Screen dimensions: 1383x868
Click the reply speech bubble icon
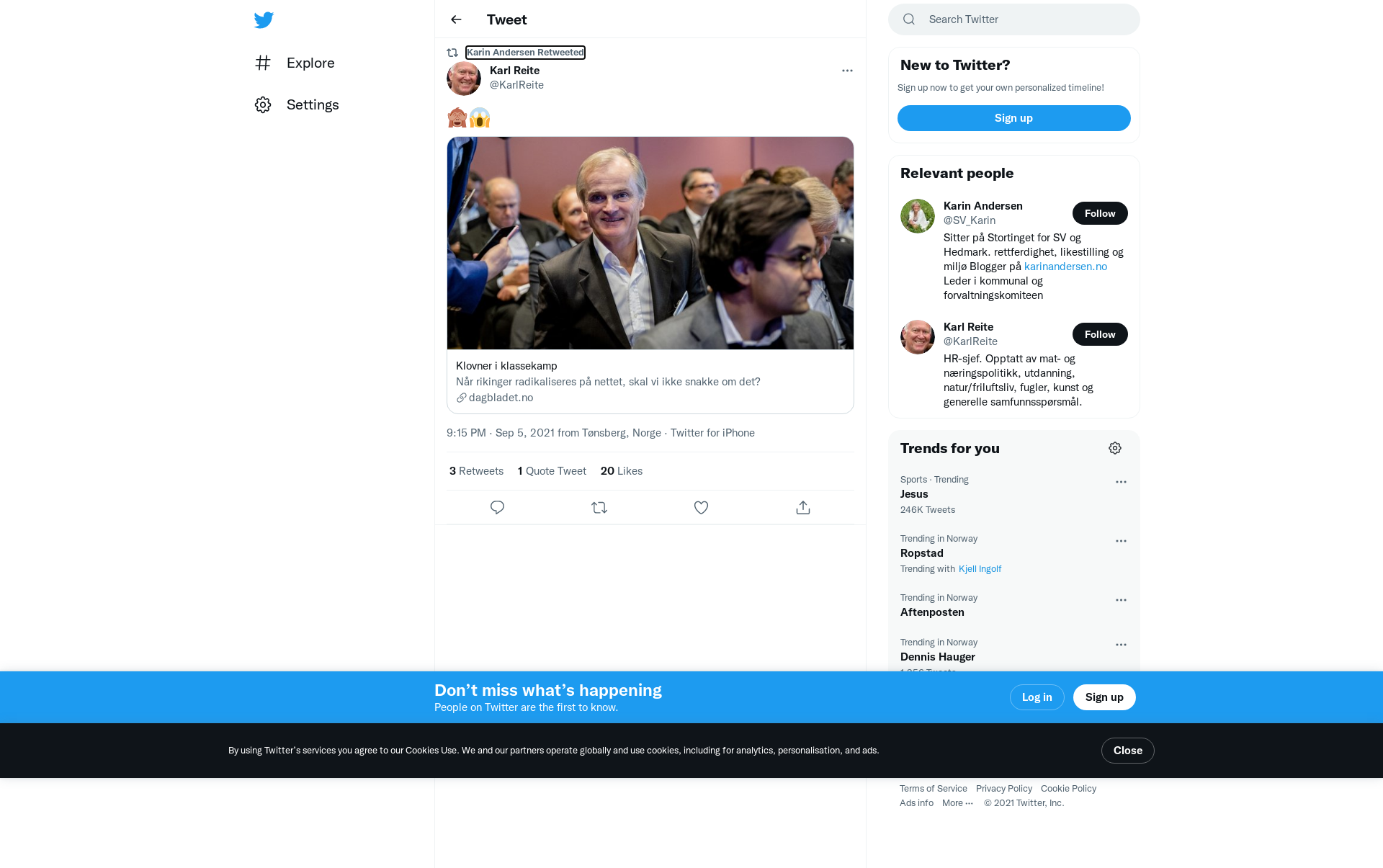click(x=497, y=508)
